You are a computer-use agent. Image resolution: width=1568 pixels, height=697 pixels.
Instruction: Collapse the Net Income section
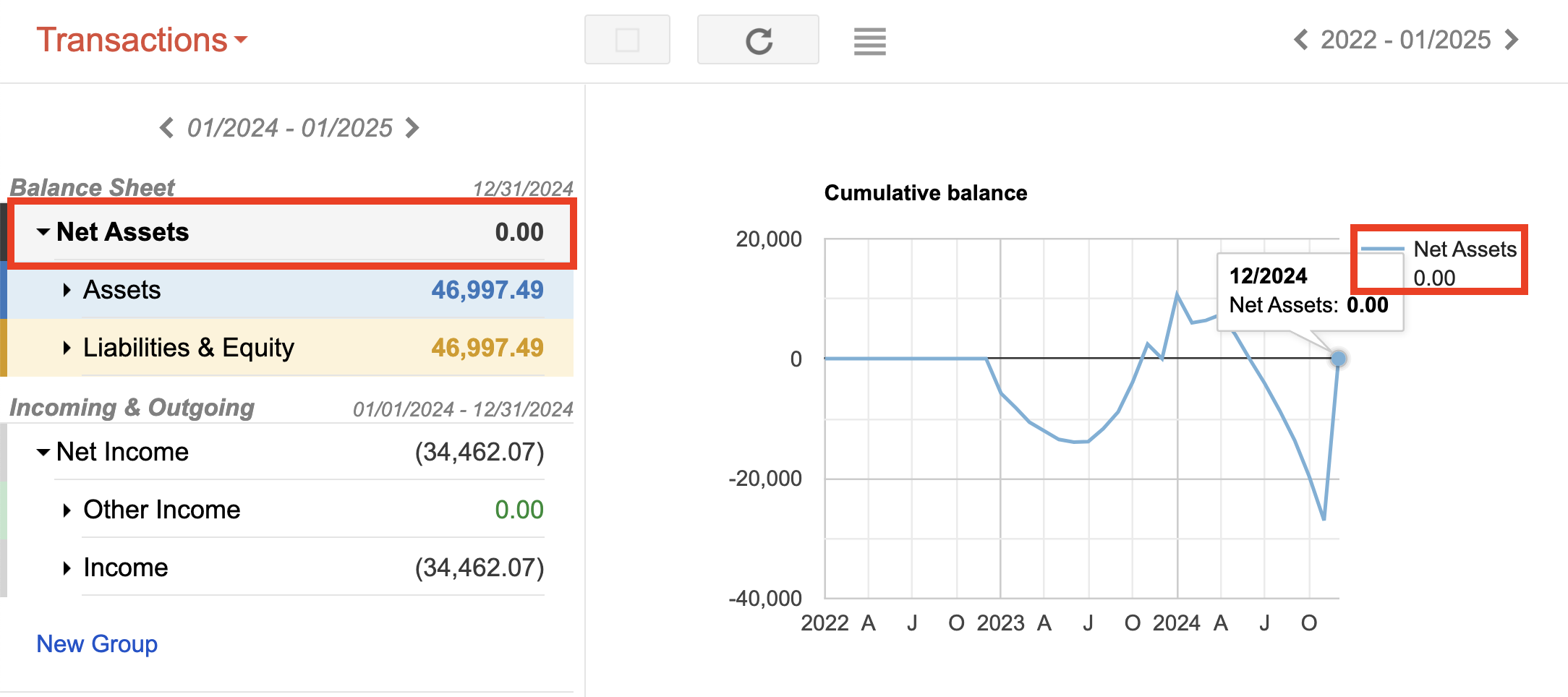(43, 452)
